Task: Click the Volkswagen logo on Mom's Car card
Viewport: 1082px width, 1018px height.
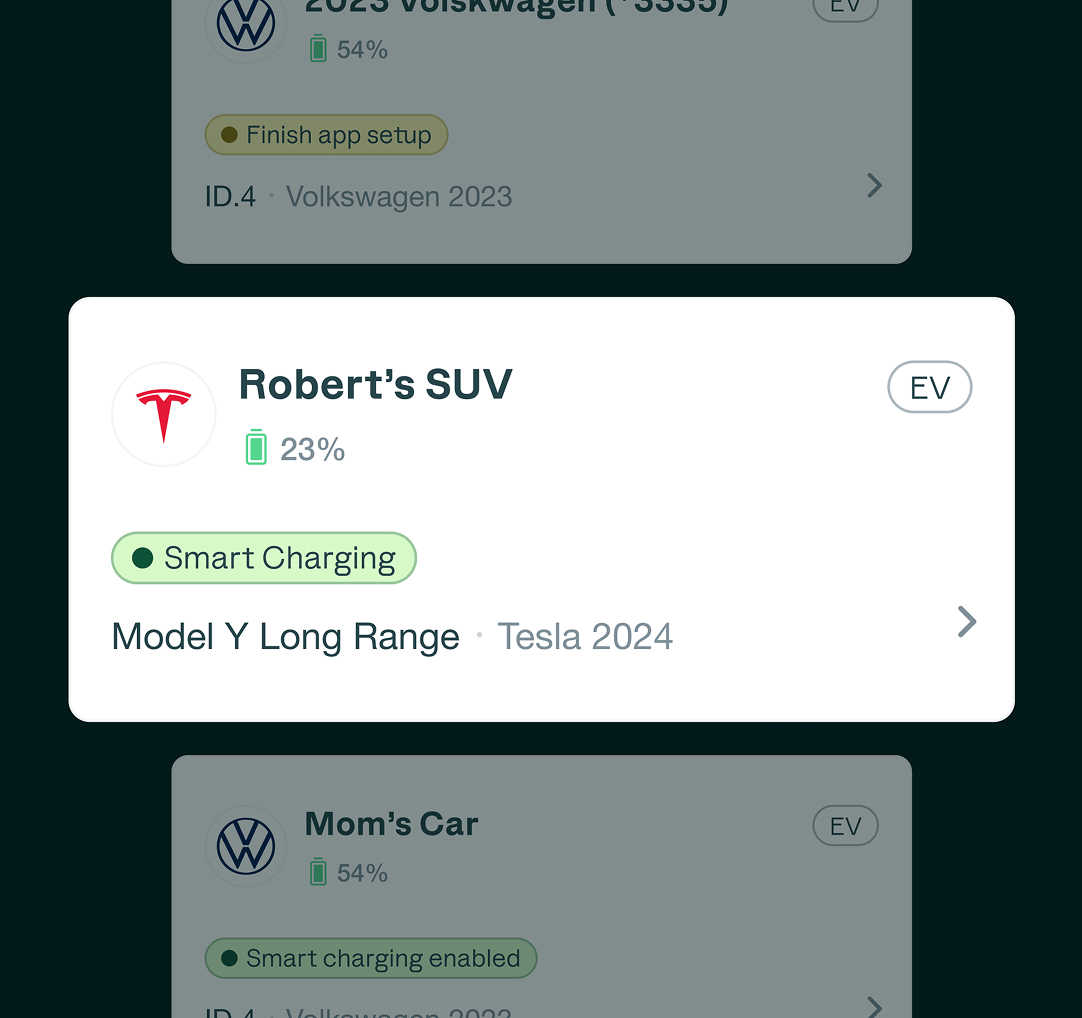Action: [245, 846]
